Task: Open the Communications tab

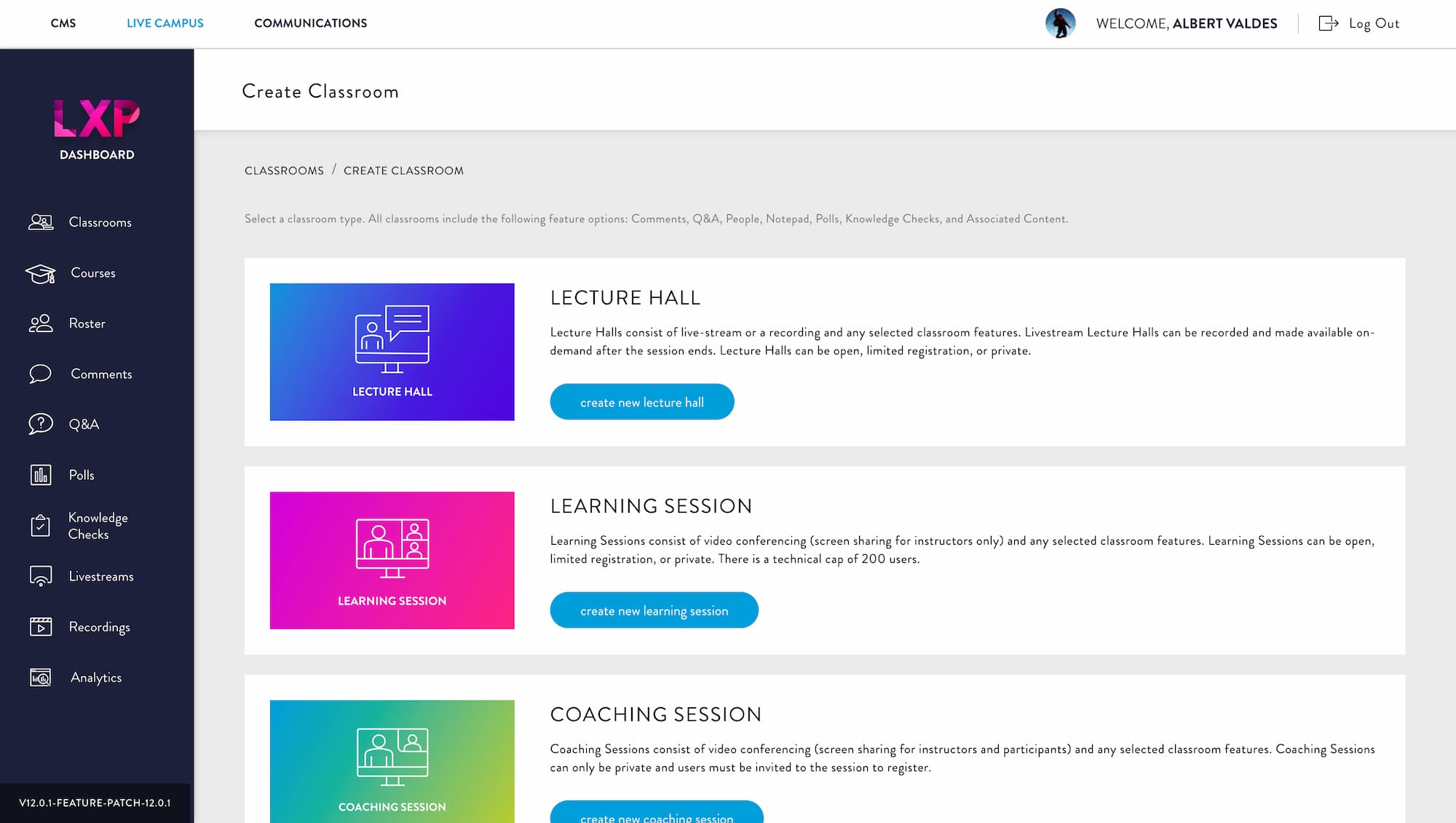Action: (311, 23)
